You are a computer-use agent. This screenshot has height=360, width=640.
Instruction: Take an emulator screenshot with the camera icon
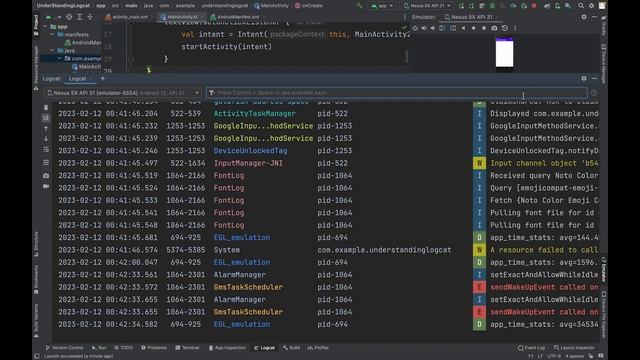tap(494, 28)
